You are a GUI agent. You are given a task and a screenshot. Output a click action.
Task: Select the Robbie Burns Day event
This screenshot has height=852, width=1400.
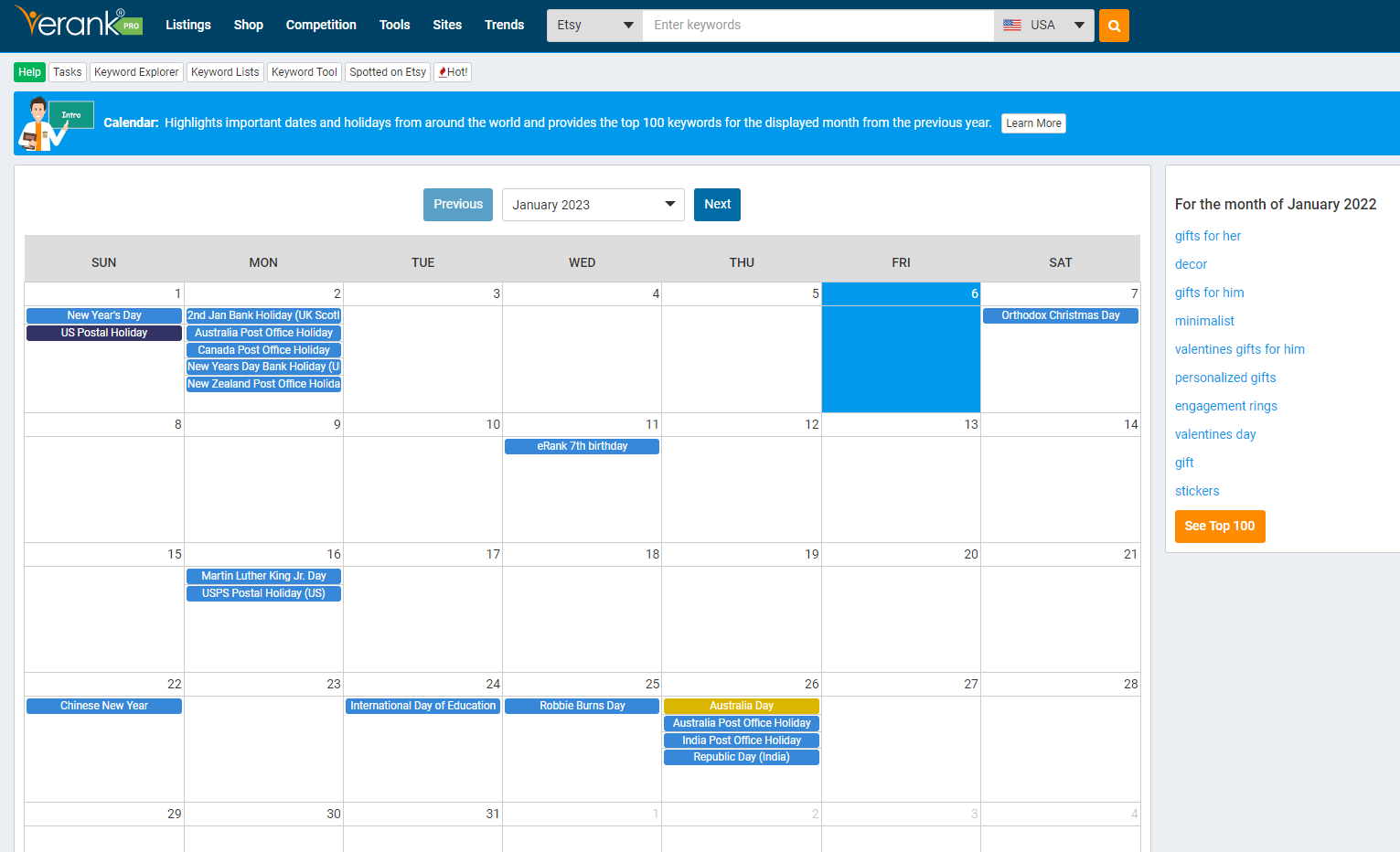click(582, 706)
